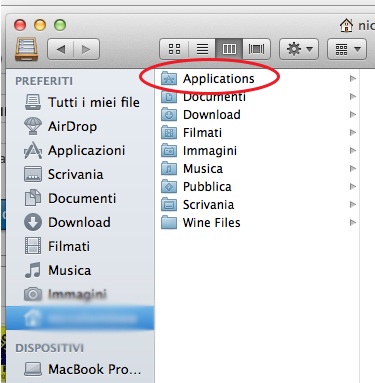Click the Documenti folder icon in column
Screen dimensions: 375x383
[x=169, y=97]
